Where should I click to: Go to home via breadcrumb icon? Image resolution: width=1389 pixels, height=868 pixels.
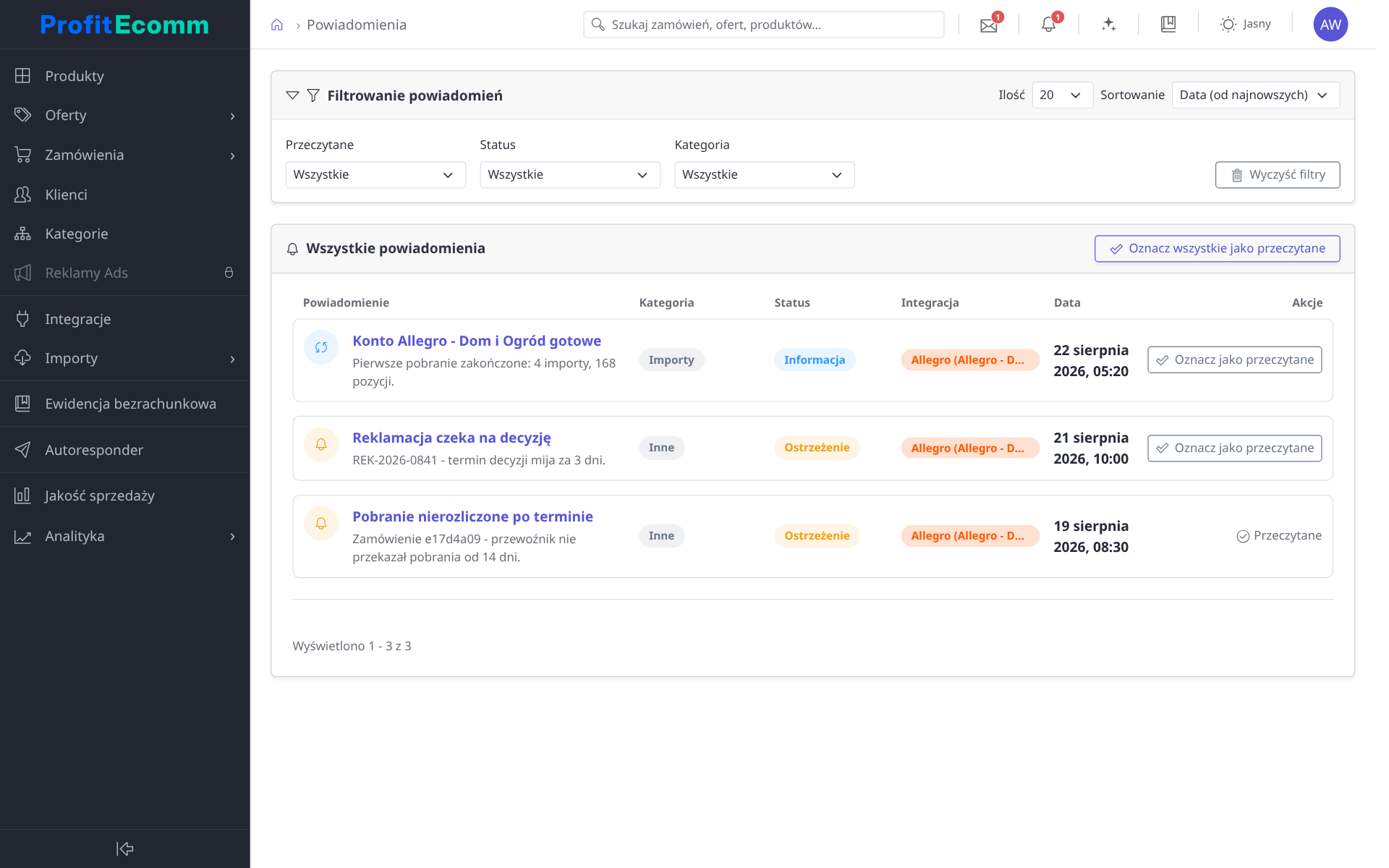(276, 25)
